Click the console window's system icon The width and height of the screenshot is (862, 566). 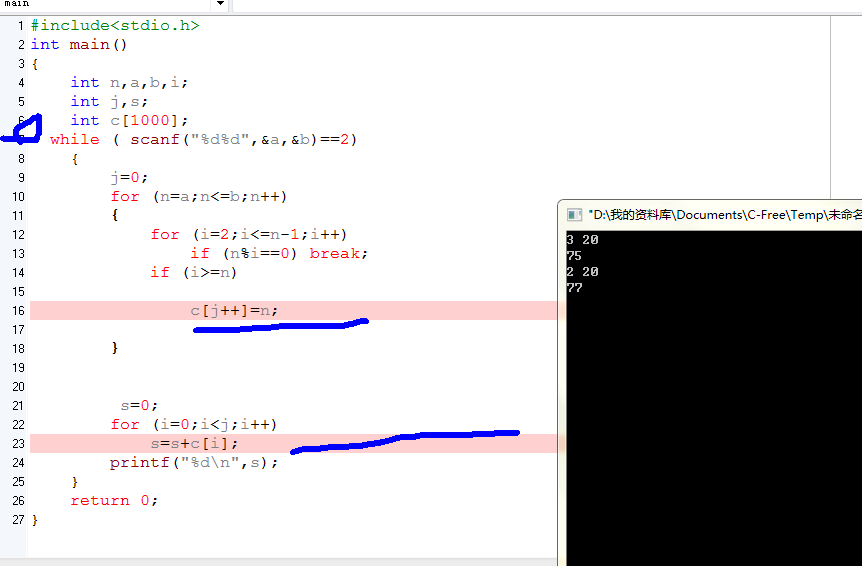(x=574, y=215)
